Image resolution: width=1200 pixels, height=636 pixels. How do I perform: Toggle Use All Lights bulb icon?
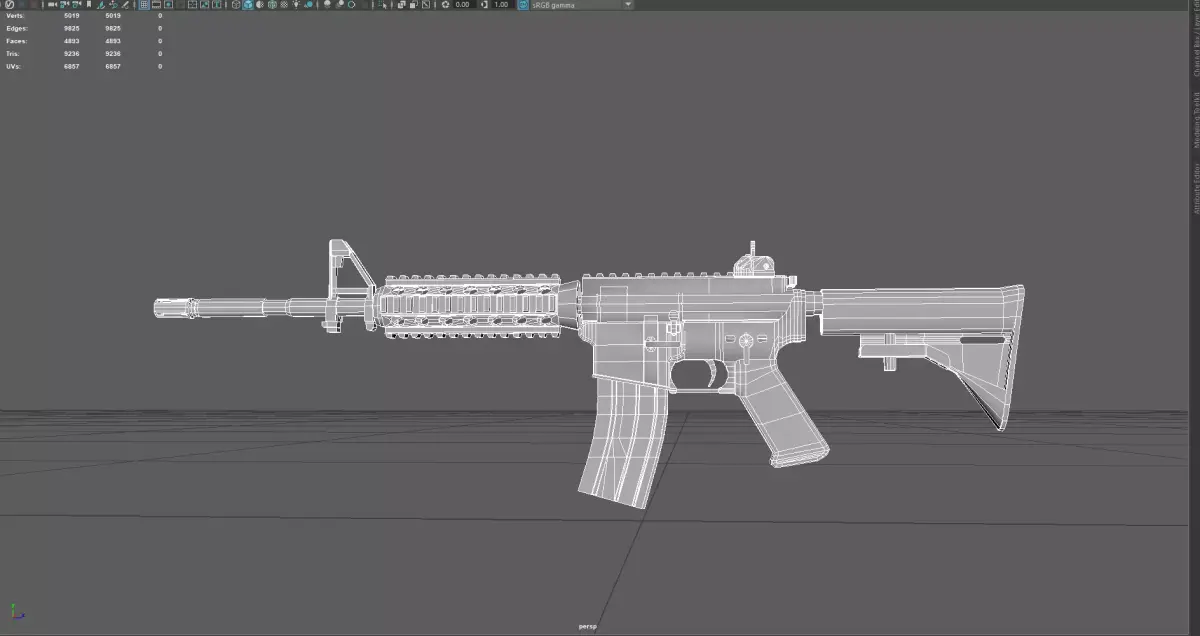[x=296, y=5]
